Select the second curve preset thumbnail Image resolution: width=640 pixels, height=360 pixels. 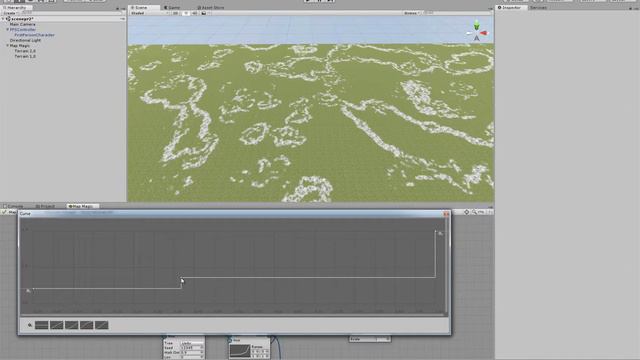pyautogui.click(x=57, y=325)
